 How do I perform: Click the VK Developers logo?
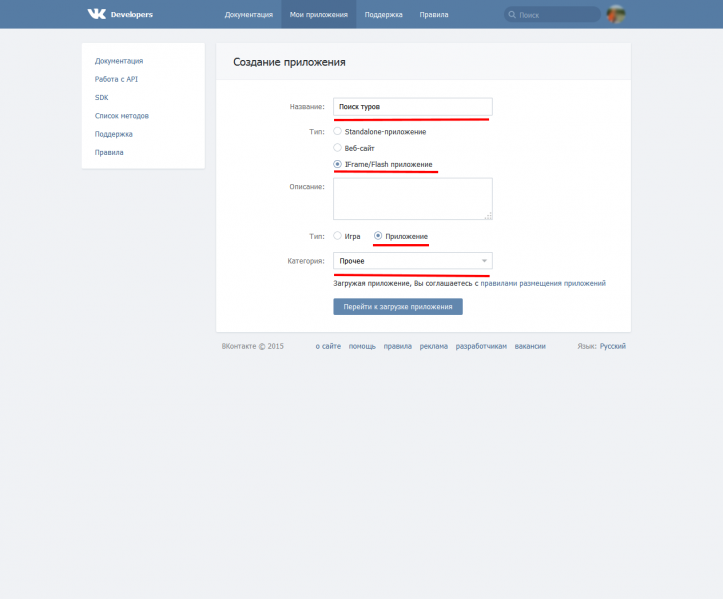click(119, 14)
